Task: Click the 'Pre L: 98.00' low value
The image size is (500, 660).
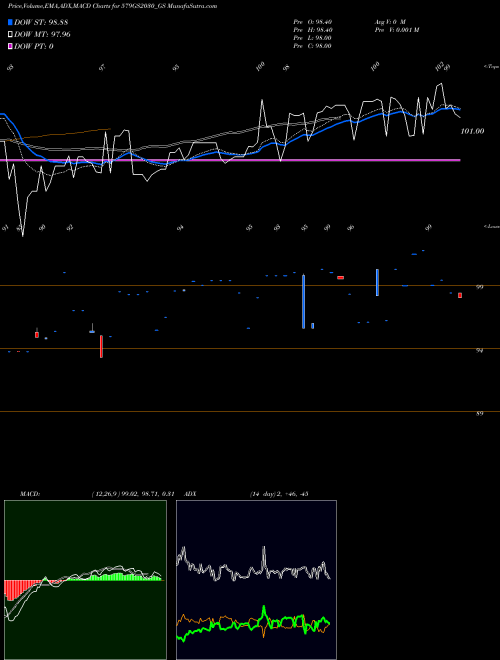Action: [x=312, y=38]
